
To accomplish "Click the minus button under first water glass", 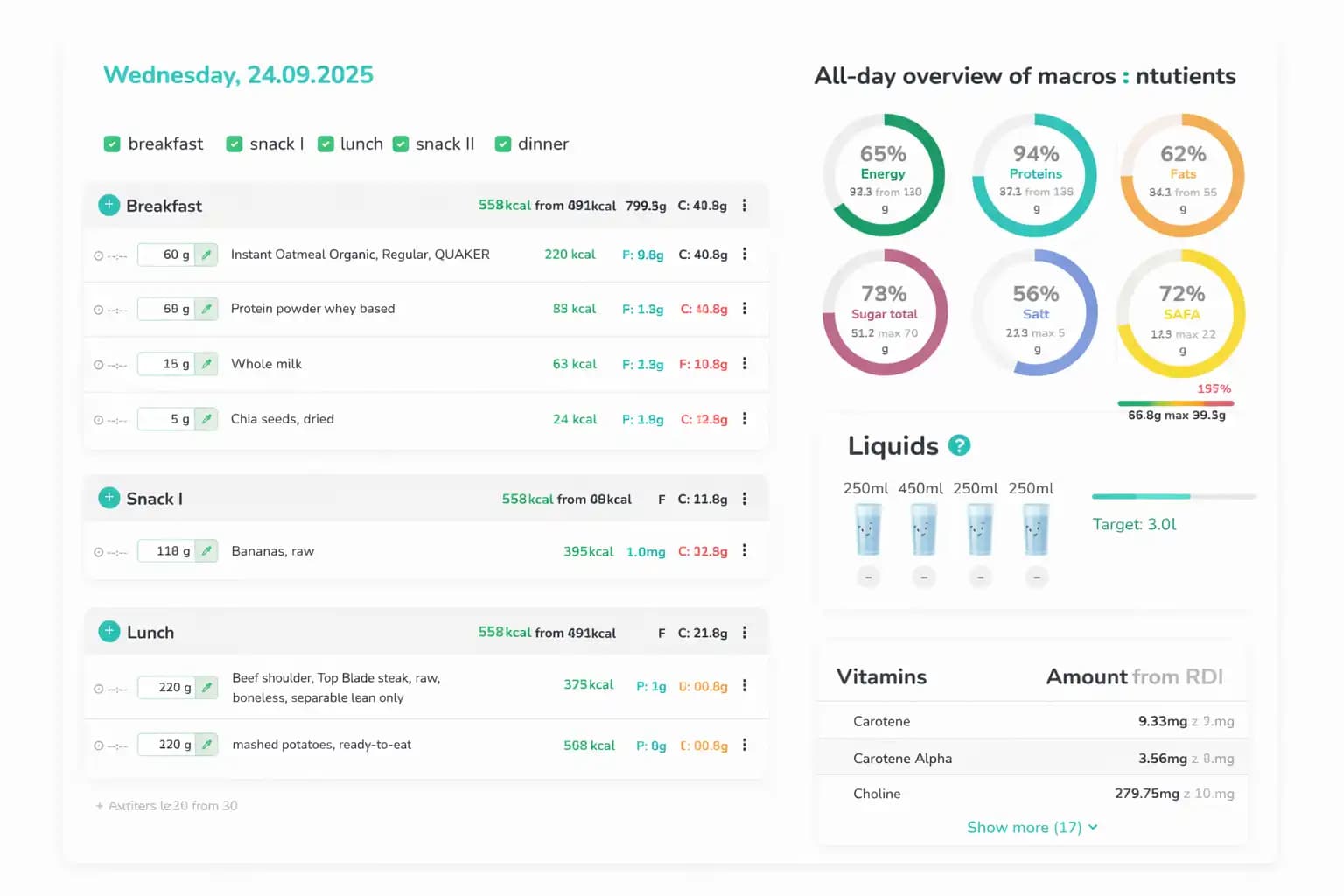I will pyautogui.click(x=868, y=577).
